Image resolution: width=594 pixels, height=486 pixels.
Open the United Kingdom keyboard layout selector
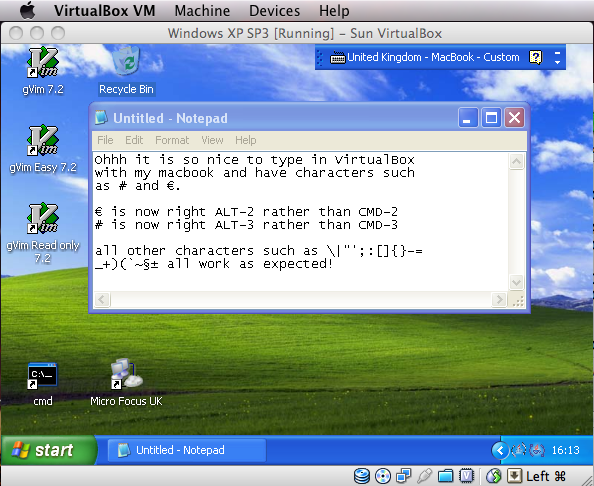pos(425,57)
